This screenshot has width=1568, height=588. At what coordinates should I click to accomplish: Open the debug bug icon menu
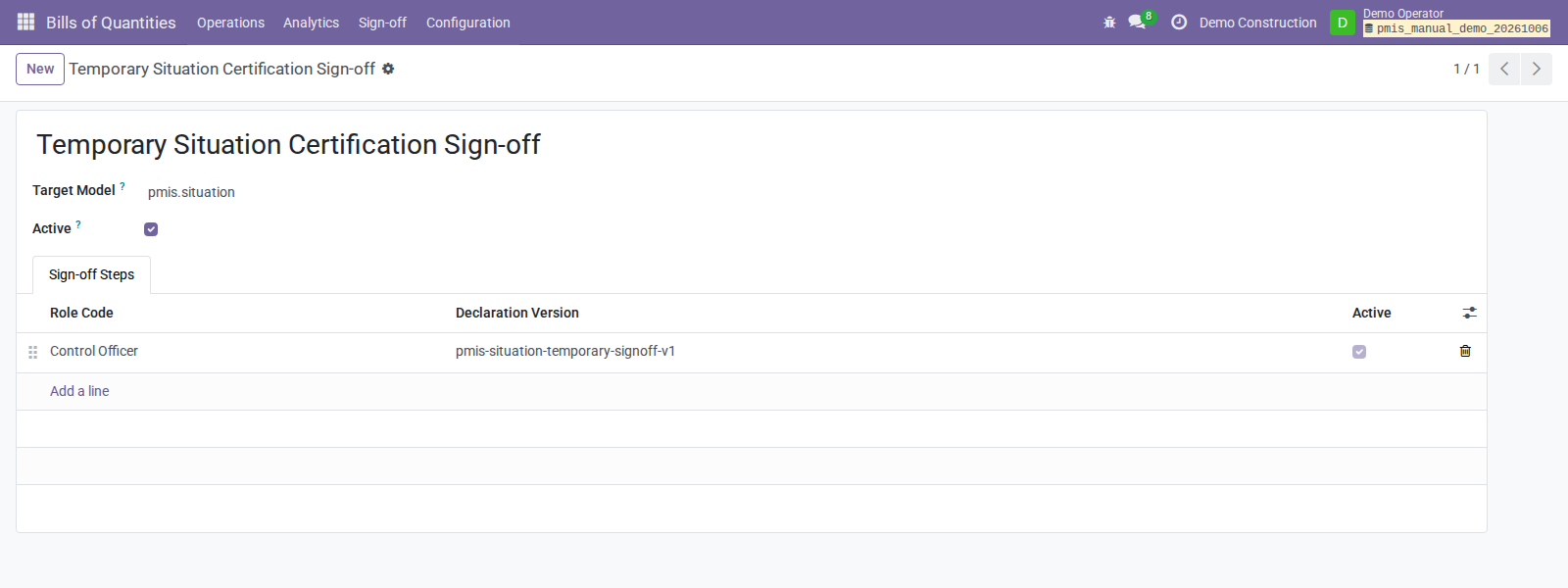coord(1109,22)
